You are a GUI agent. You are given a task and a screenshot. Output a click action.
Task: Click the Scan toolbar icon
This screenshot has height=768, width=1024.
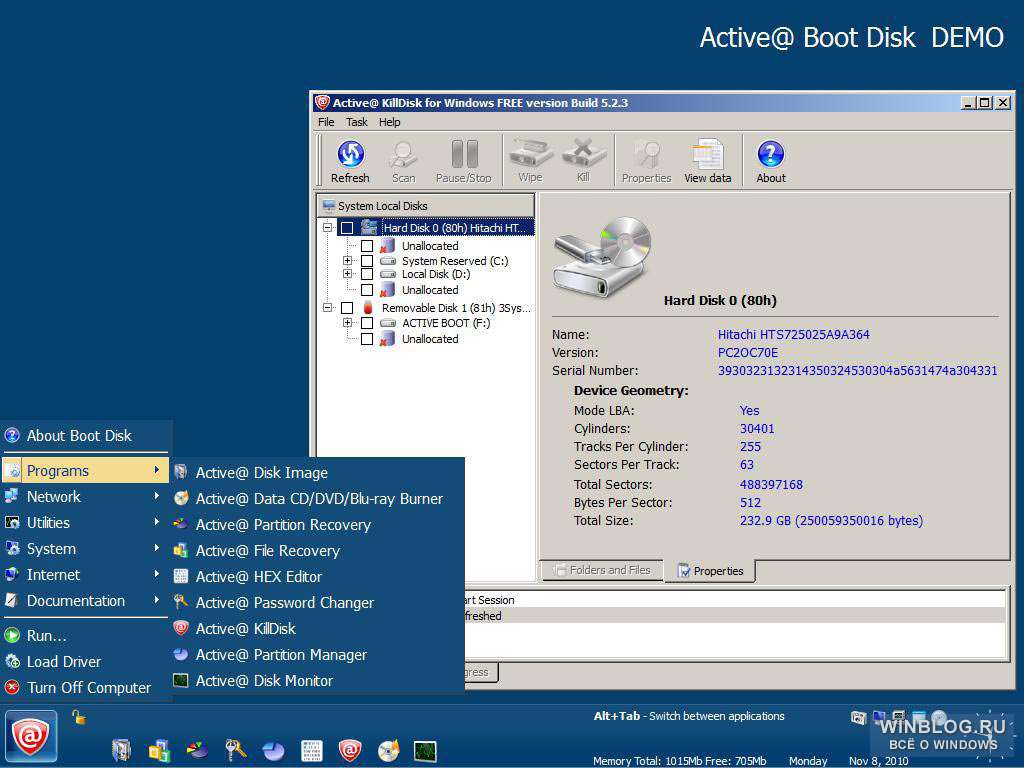coord(403,161)
